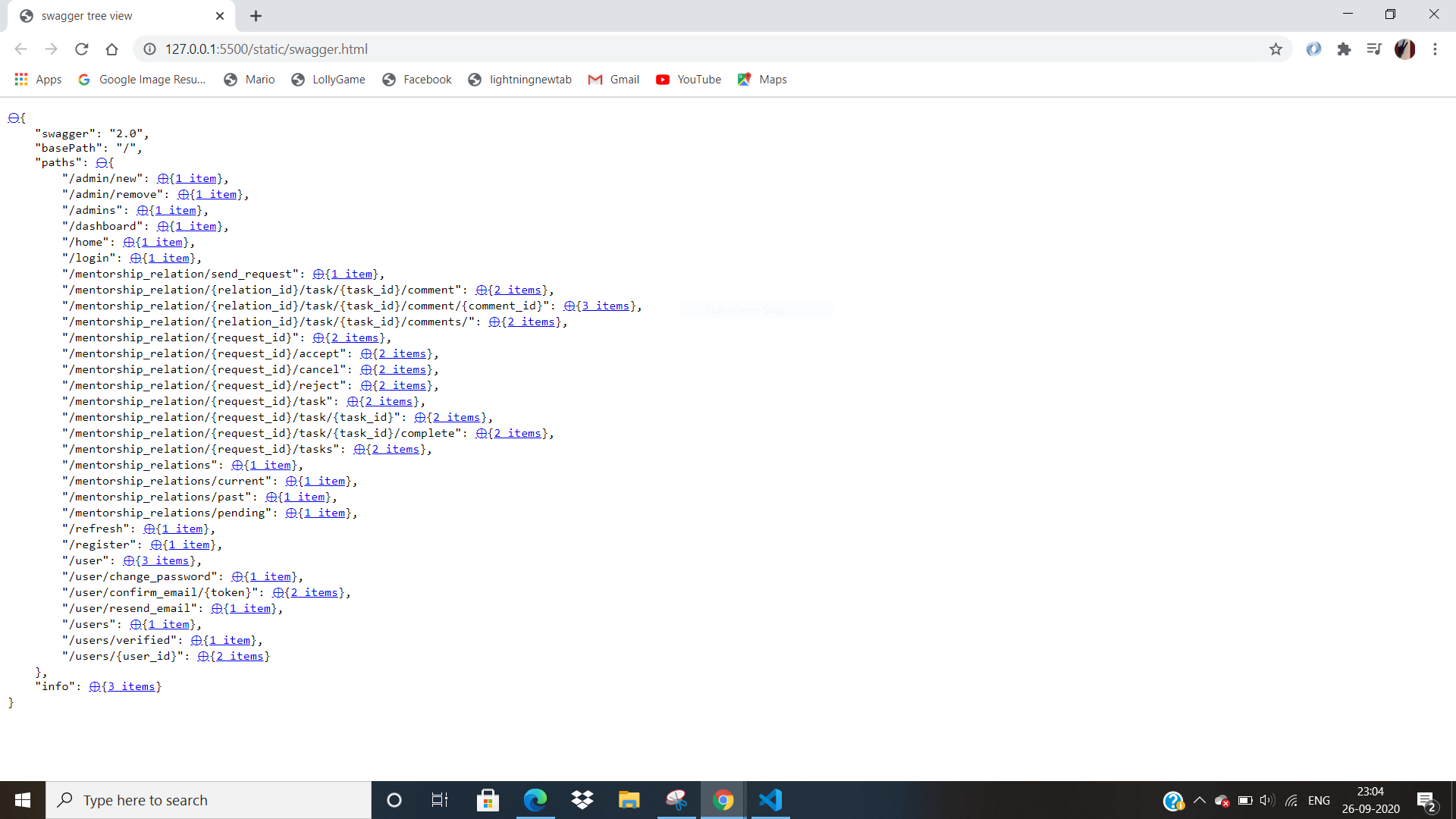Open the notification center icon
Viewport: 1456px width, 819px height.
[x=1426, y=801]
